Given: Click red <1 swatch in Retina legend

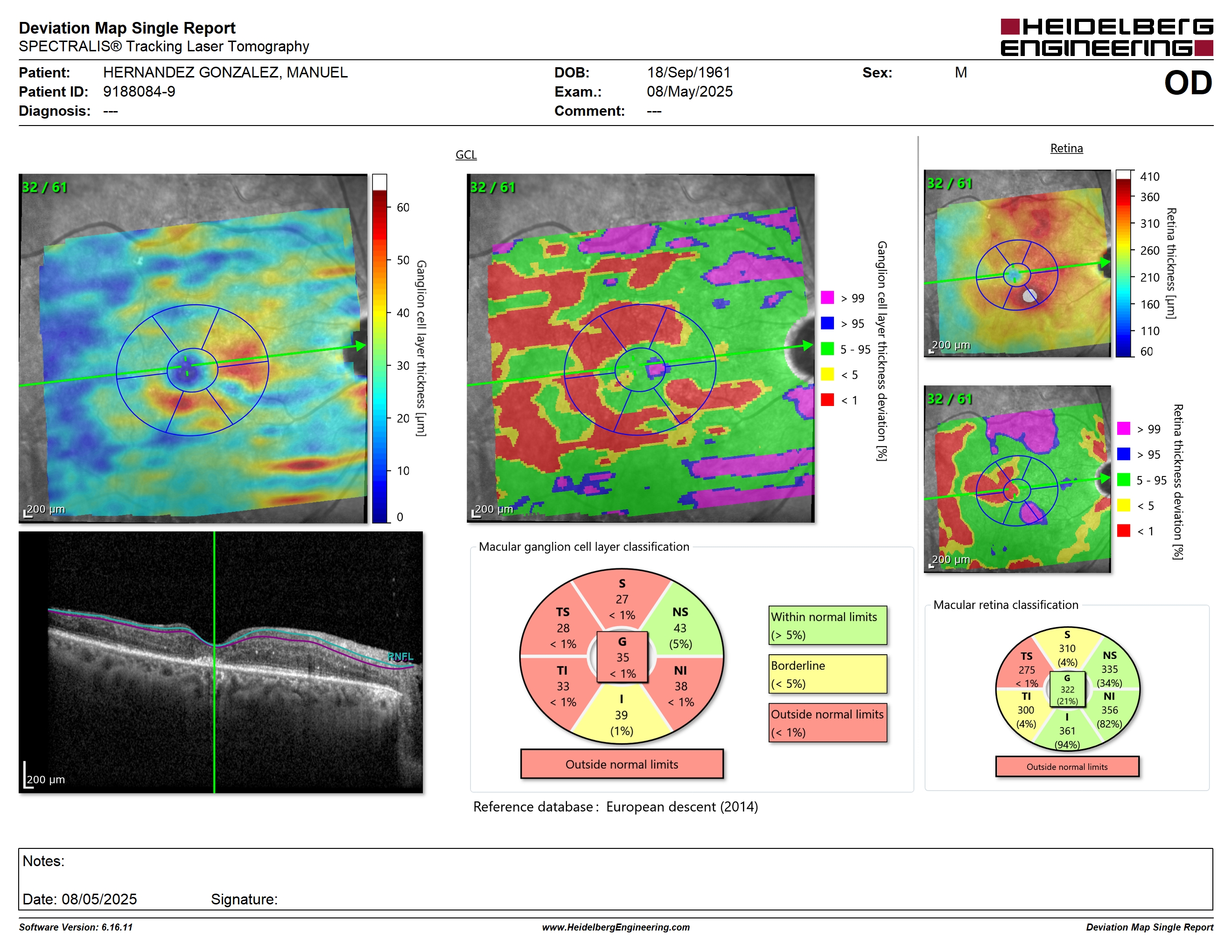Looking at the screenshot, I should click(1123, 530).
